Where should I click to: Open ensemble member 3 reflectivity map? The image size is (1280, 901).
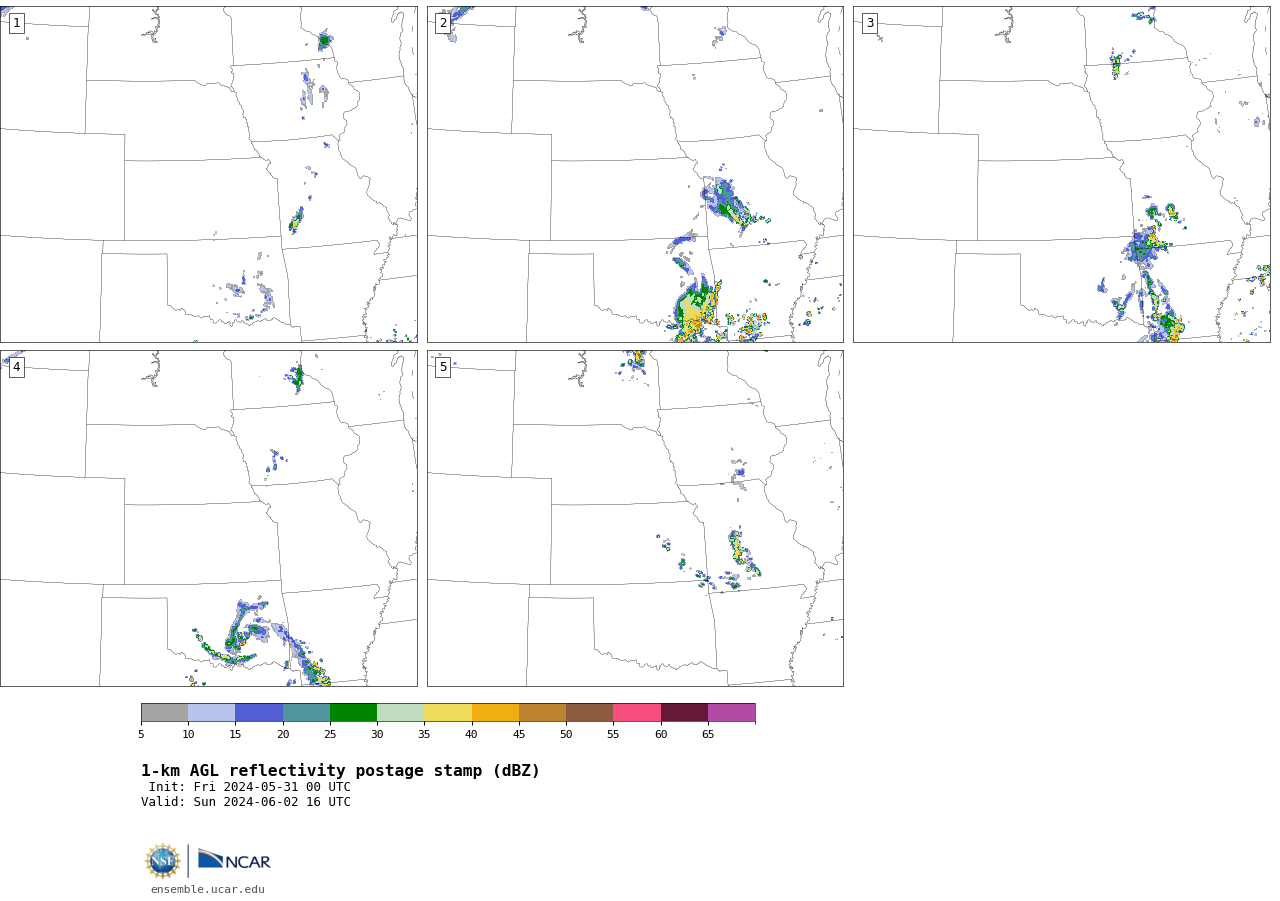pyautogui.click(x=1061, y=174)
